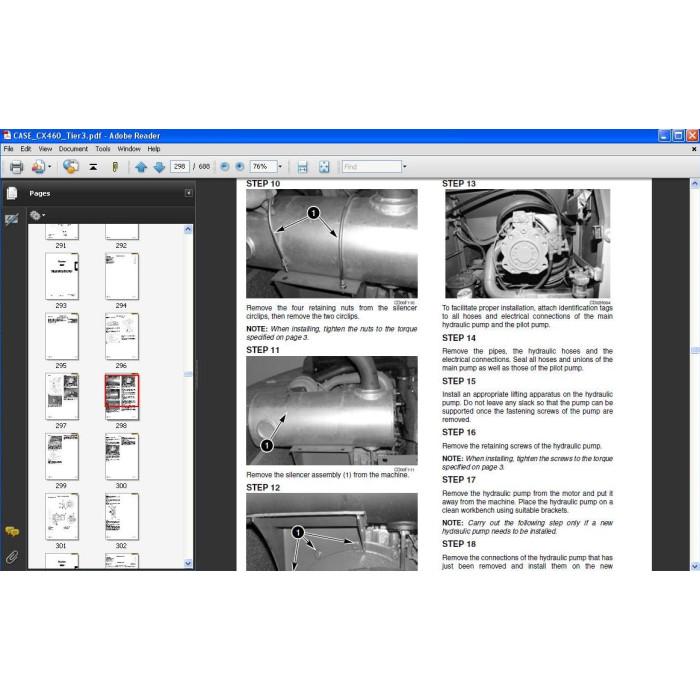Open the Edit menu
This screenshot has height=700, width=700.
(x=26, y=149)
